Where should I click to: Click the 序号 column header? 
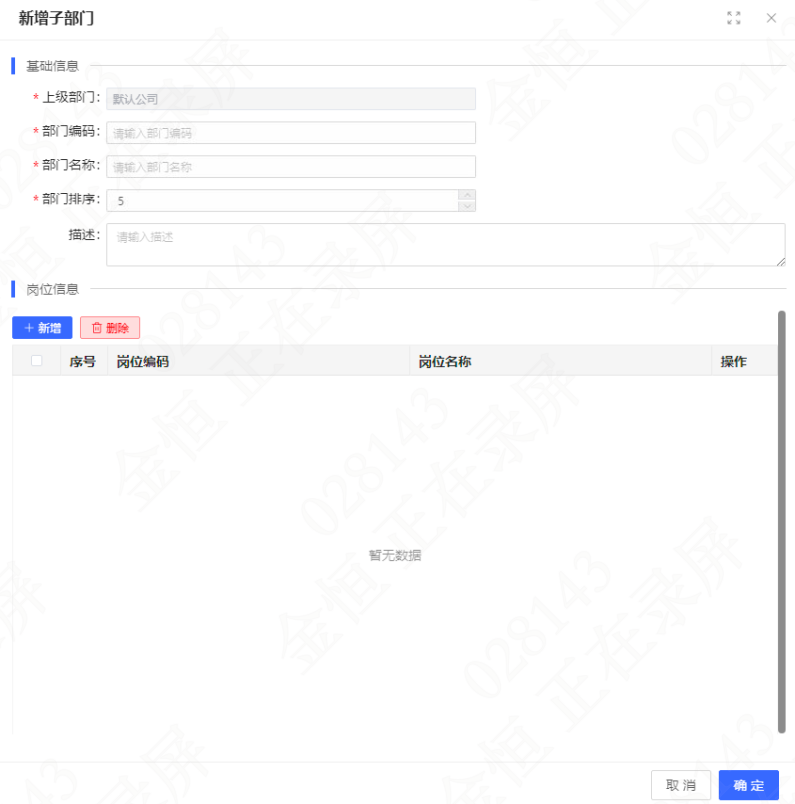(83, 361)
